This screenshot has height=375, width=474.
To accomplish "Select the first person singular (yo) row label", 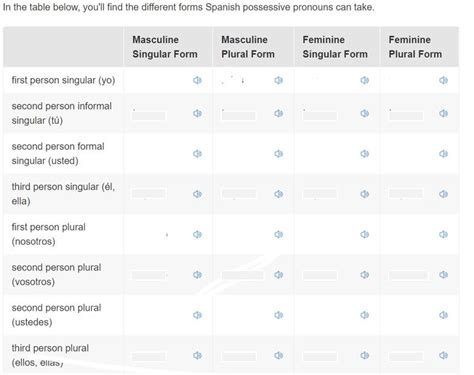I will [63, 80].
